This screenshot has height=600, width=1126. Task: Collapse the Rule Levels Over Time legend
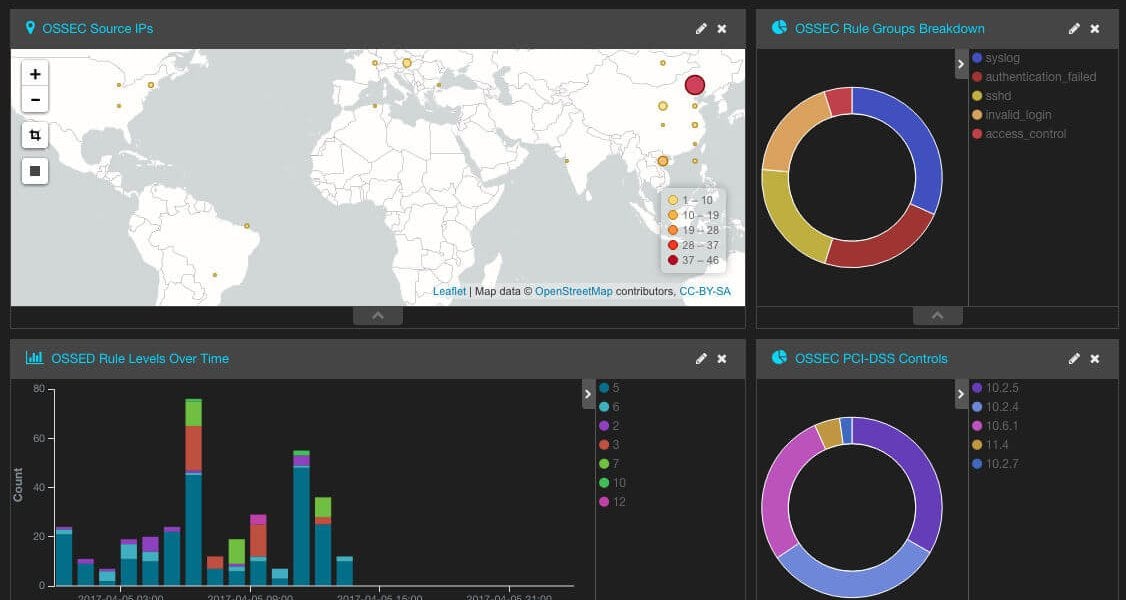(588, 394)
